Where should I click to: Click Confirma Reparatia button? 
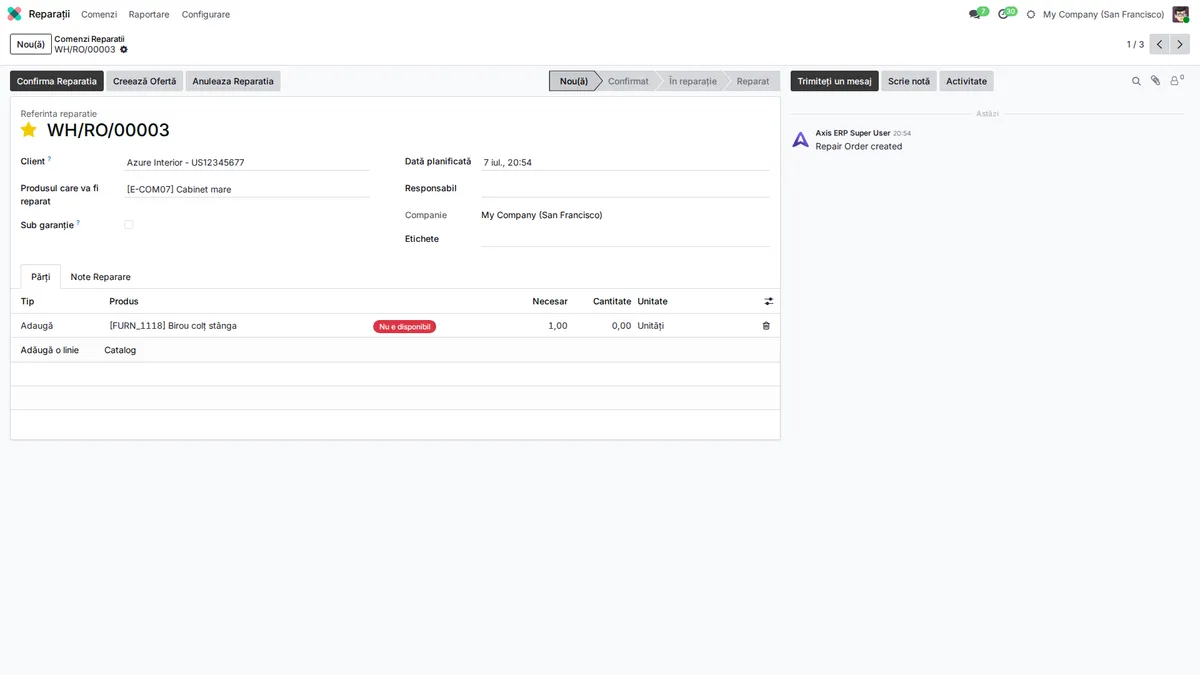[57, 81]
